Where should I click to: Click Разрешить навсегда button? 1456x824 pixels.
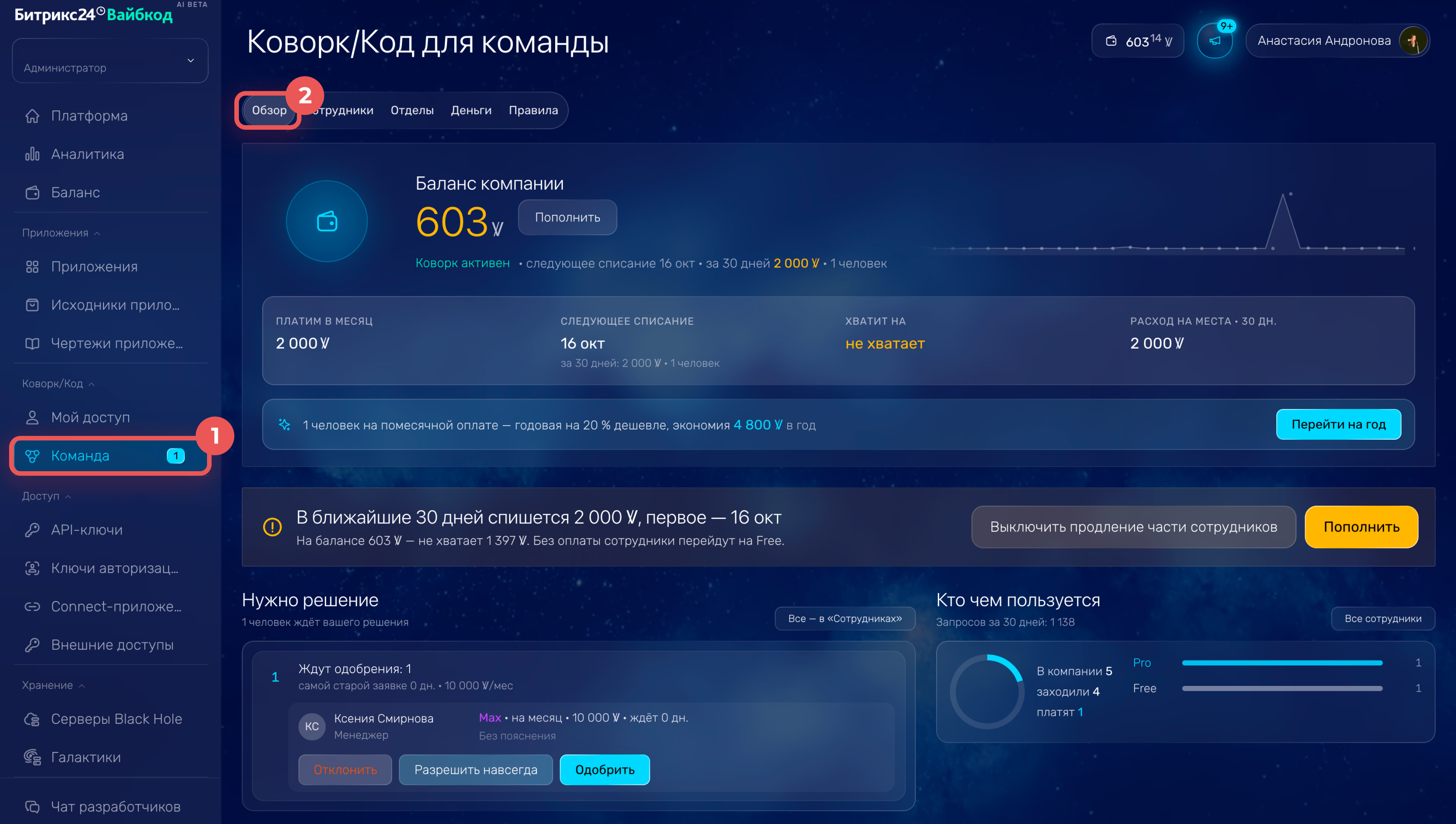475,770
